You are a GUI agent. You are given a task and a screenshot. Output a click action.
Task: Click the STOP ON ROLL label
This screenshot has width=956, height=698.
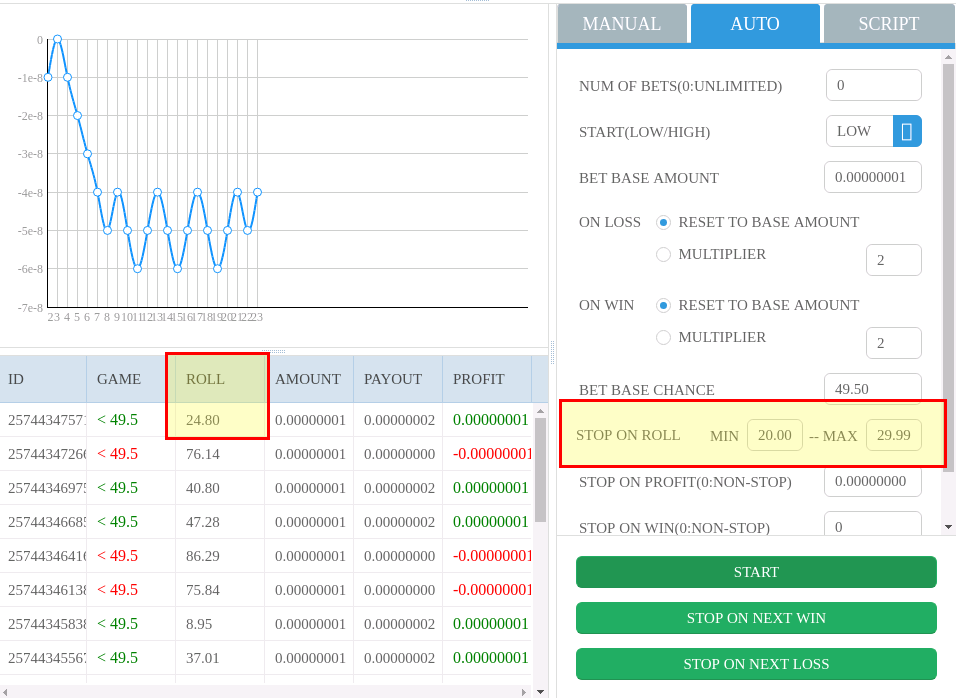628,435
